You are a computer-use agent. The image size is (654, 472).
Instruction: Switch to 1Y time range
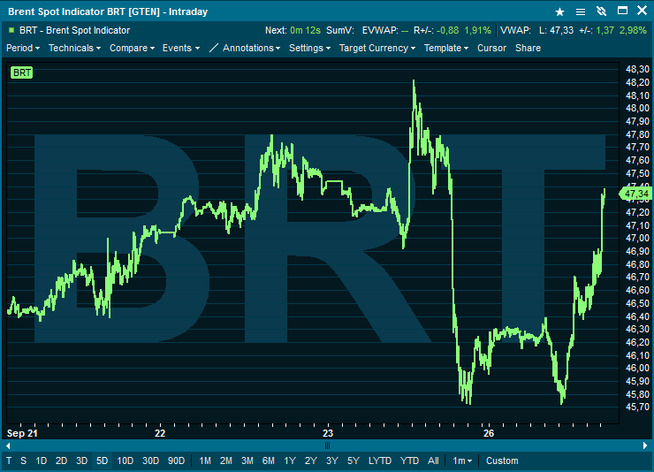pos(290,461)
